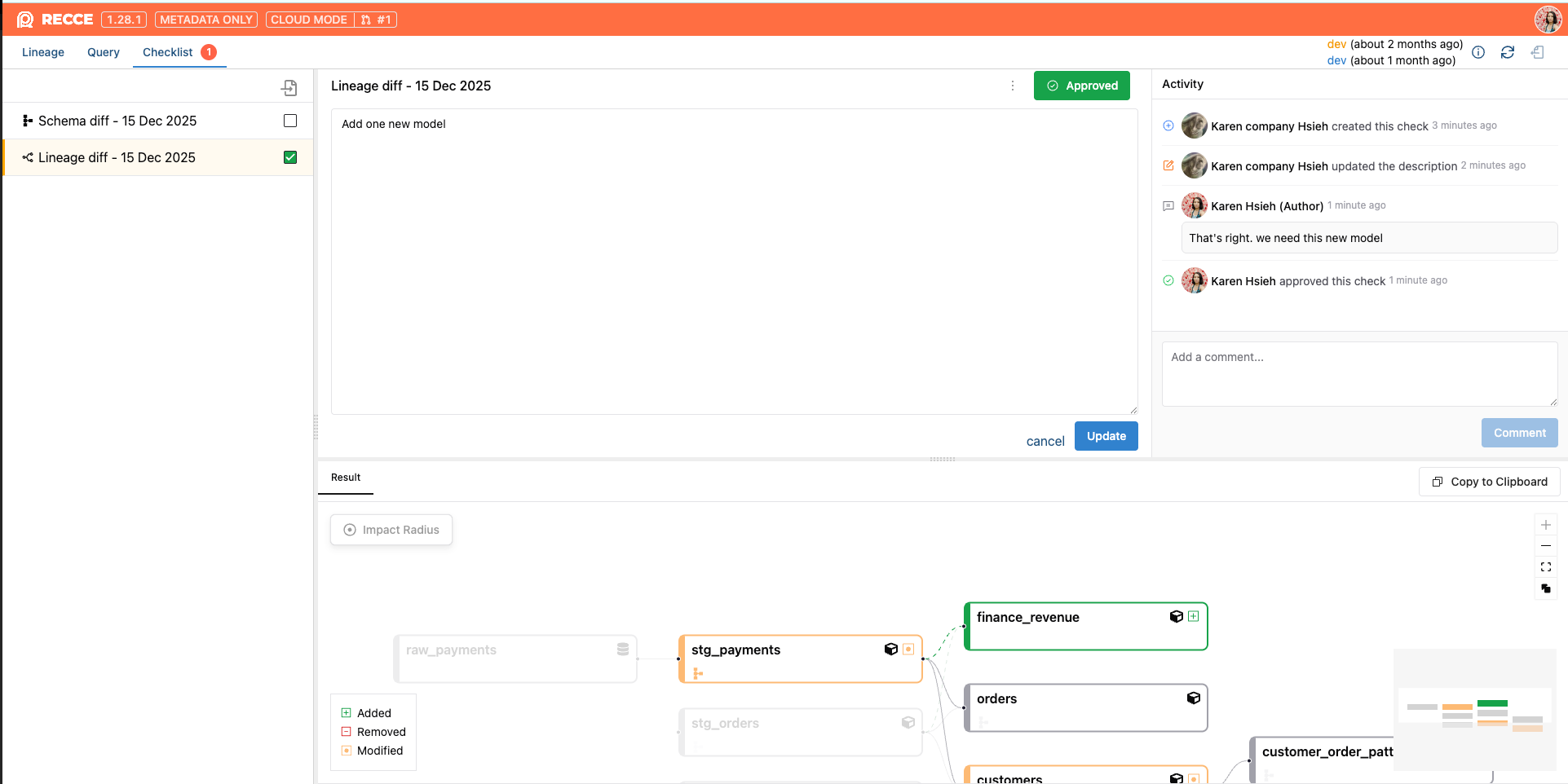1568x784 pixels.
Task: Click the zoom-out minus control on the graph
Action: (1546, 546)
